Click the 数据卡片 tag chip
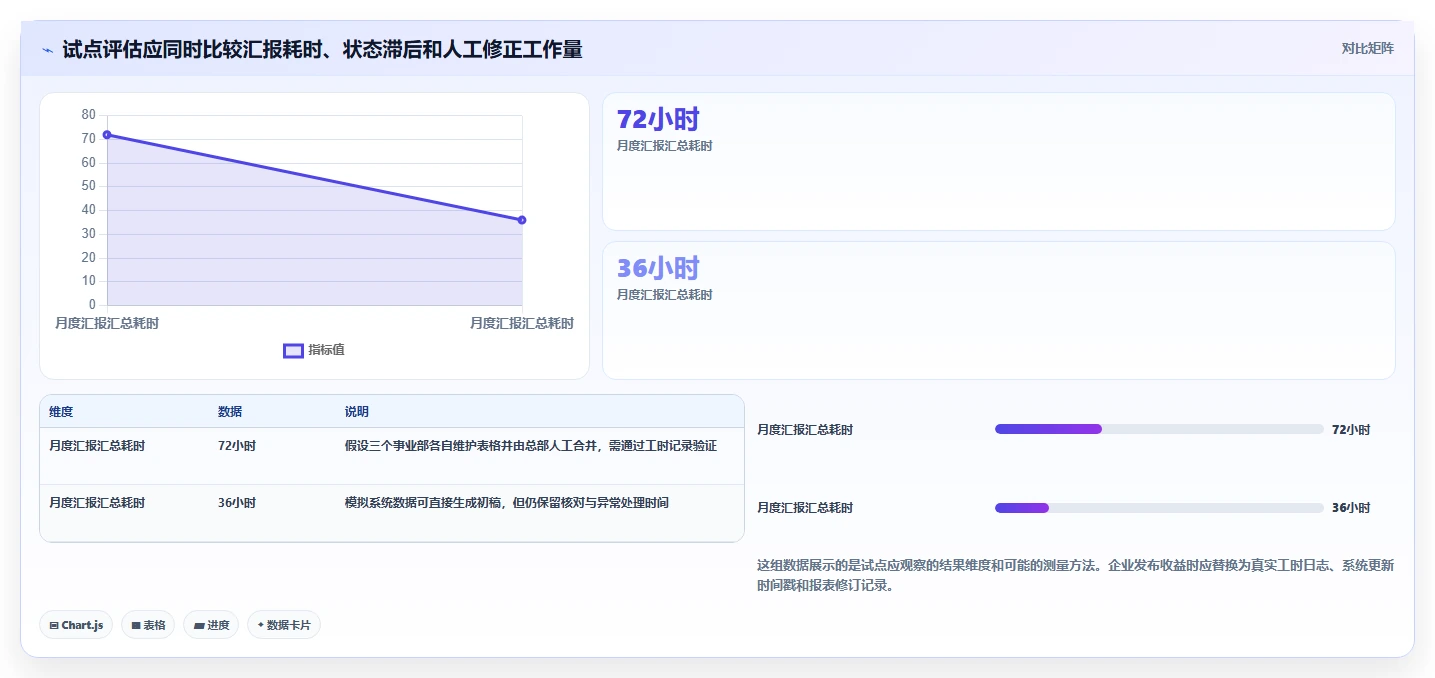Screen dimensions: 1435x678 pos(284,625)
